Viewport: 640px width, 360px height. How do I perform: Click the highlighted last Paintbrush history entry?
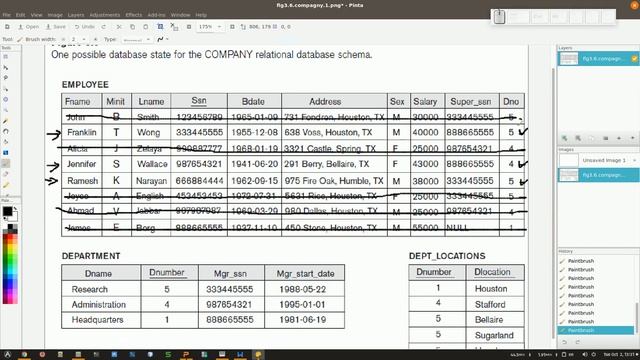(596, 330)
